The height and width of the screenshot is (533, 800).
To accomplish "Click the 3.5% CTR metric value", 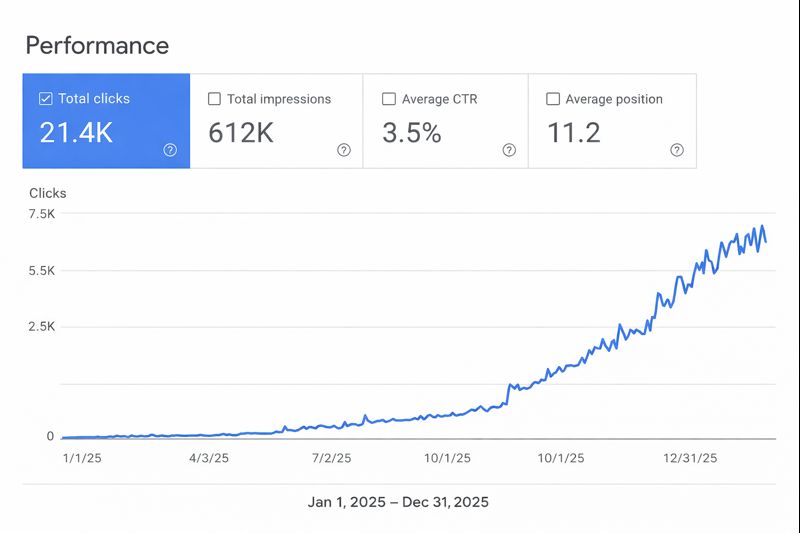I will click(412, 132).
